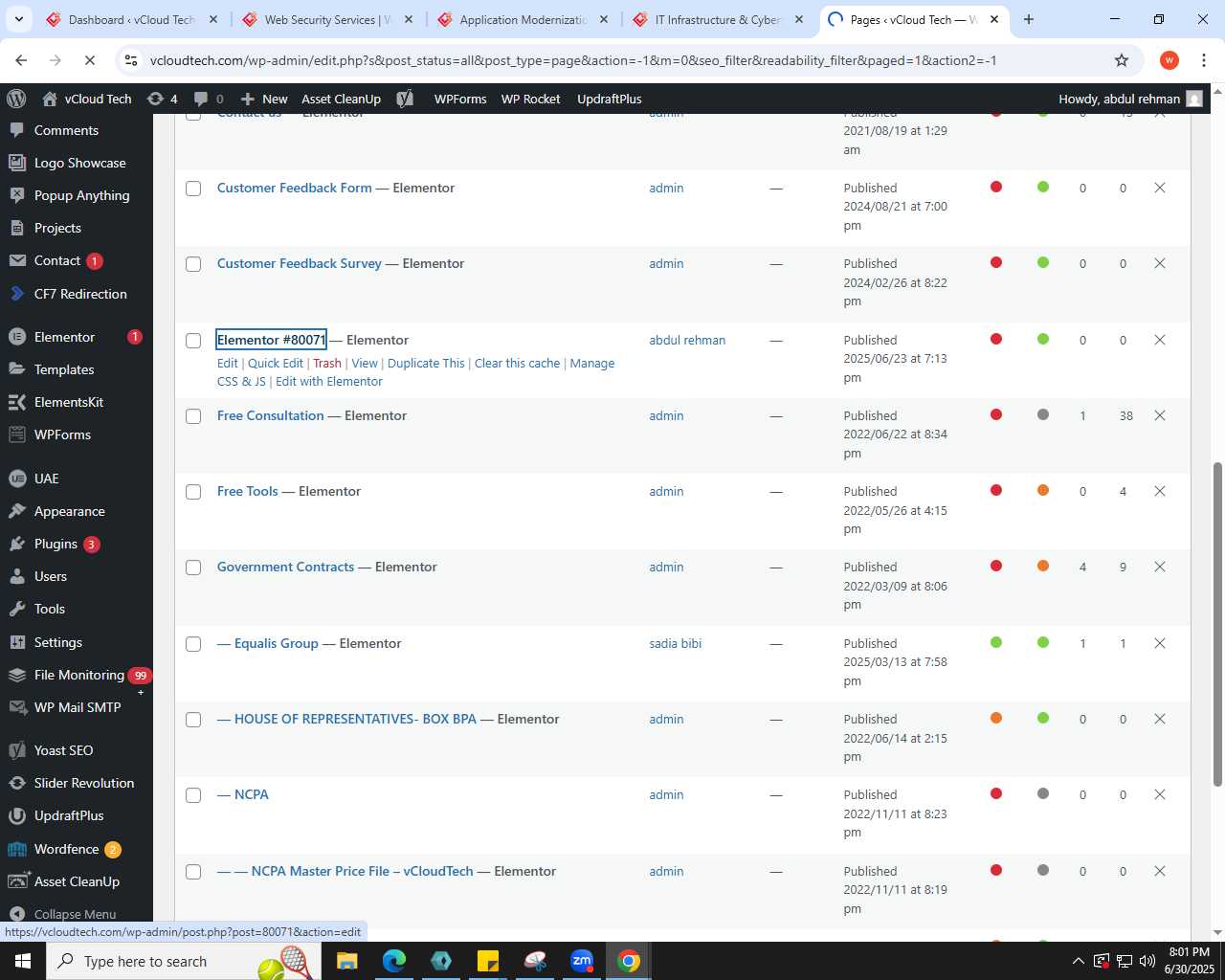The height and width of the screenshot is (980, 1225).
Task: Click the Windows Start button
Action: [23, 961]
